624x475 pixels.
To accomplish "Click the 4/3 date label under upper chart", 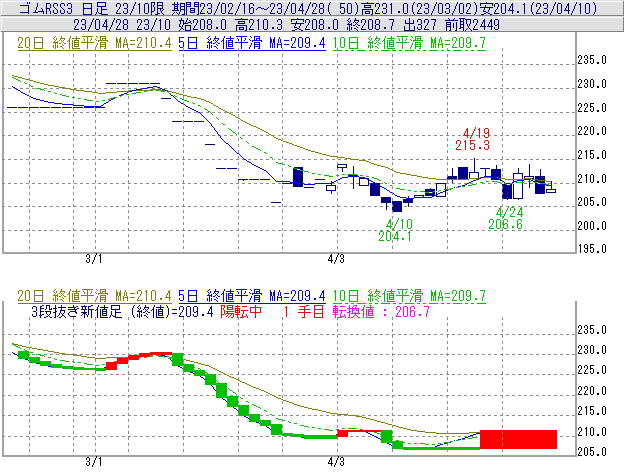I will coord(336,259).
